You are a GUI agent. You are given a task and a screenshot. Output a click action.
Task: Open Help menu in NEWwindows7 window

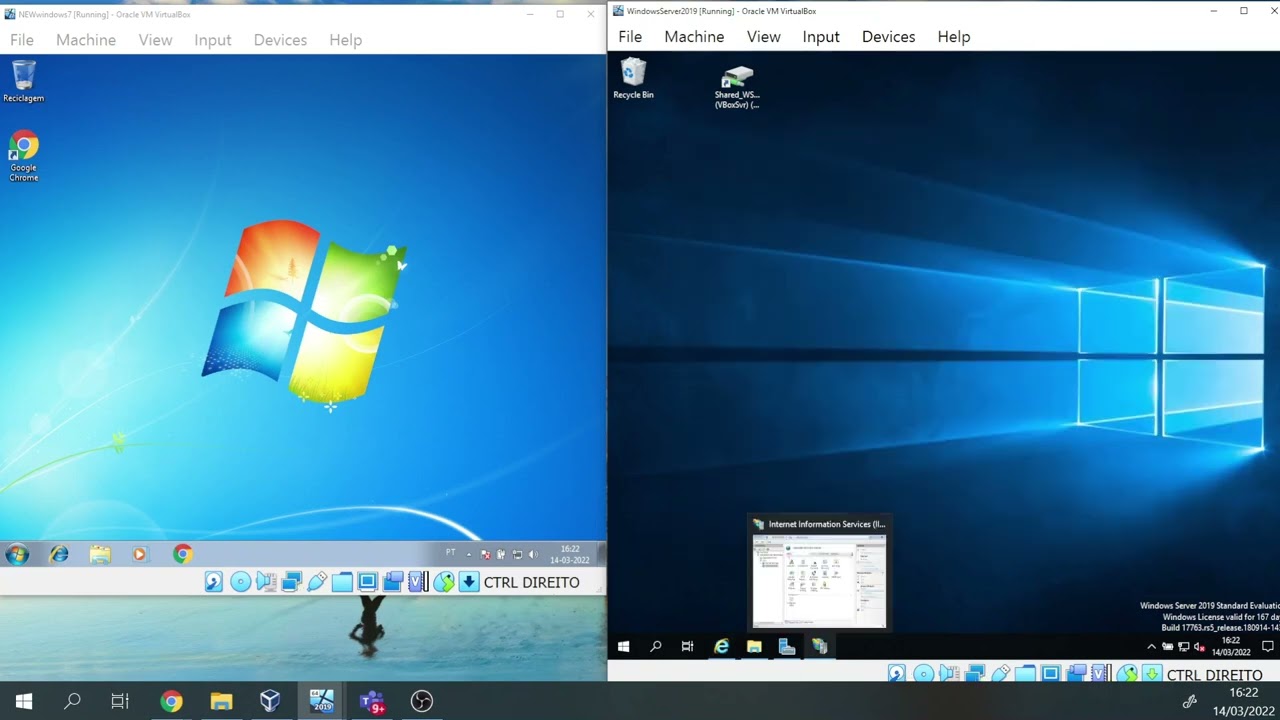[345, 40]
